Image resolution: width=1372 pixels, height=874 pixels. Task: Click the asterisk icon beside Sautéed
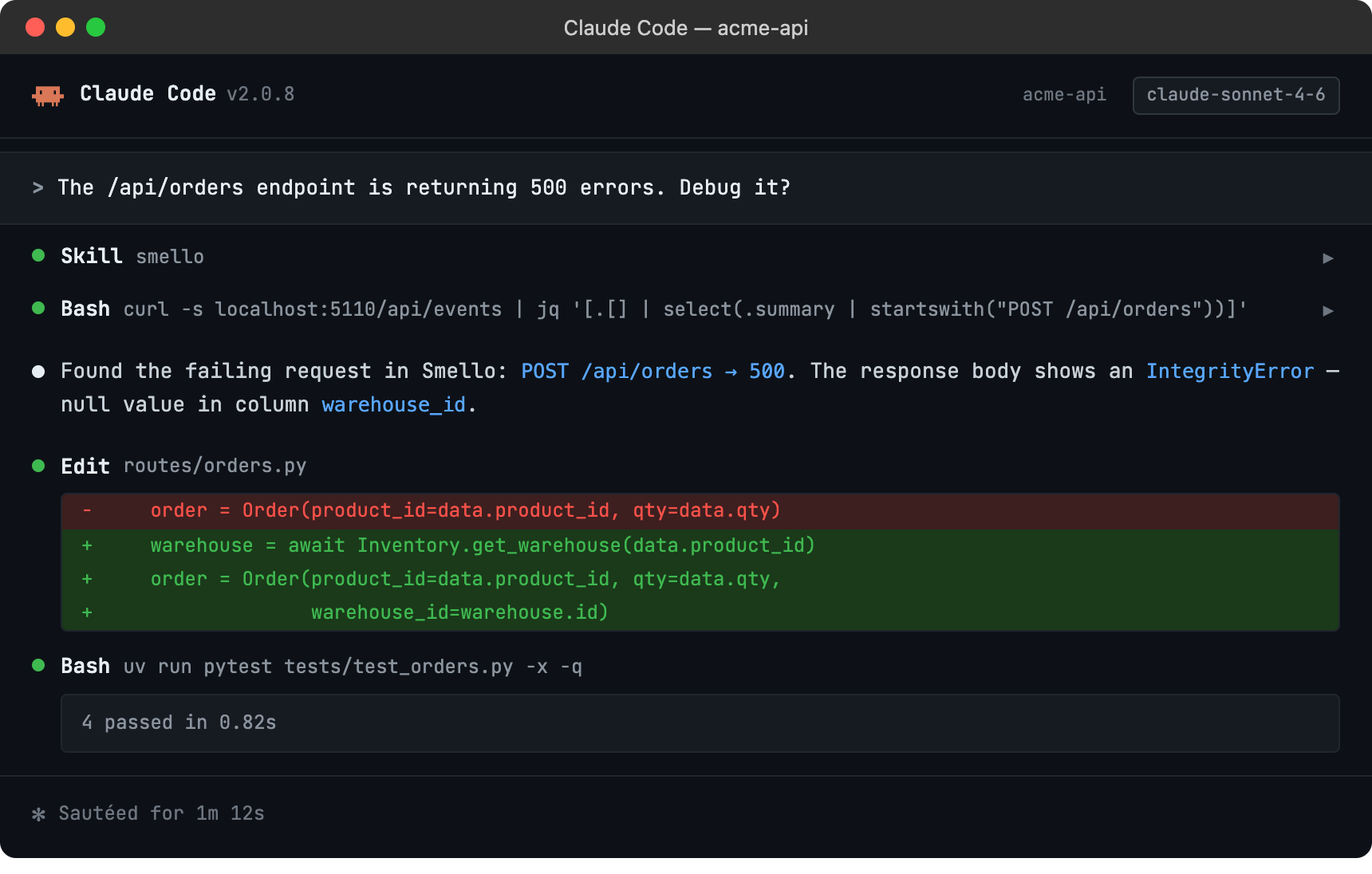tap(38, 814)
